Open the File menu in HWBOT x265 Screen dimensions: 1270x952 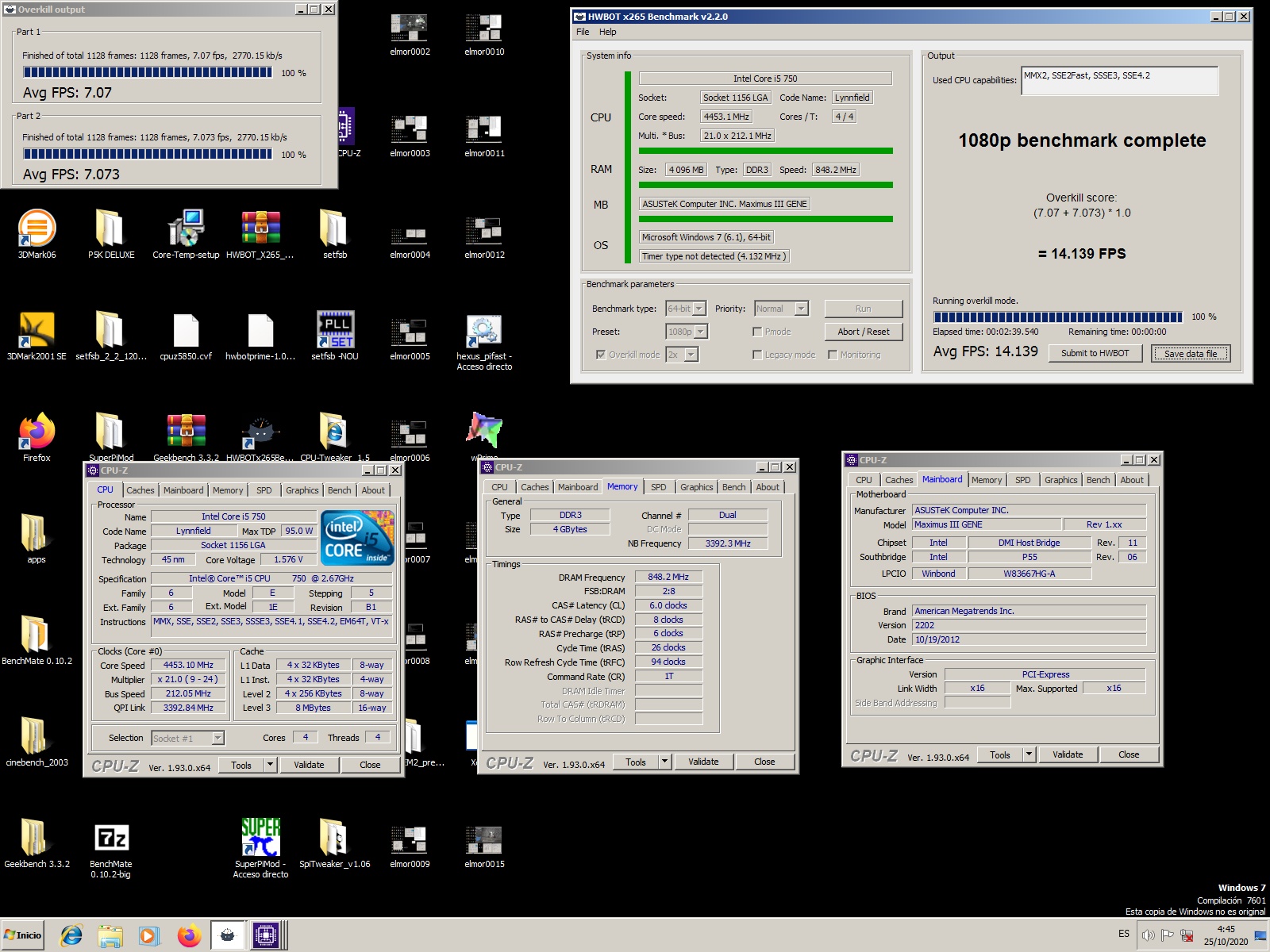[x=583, y=32]
